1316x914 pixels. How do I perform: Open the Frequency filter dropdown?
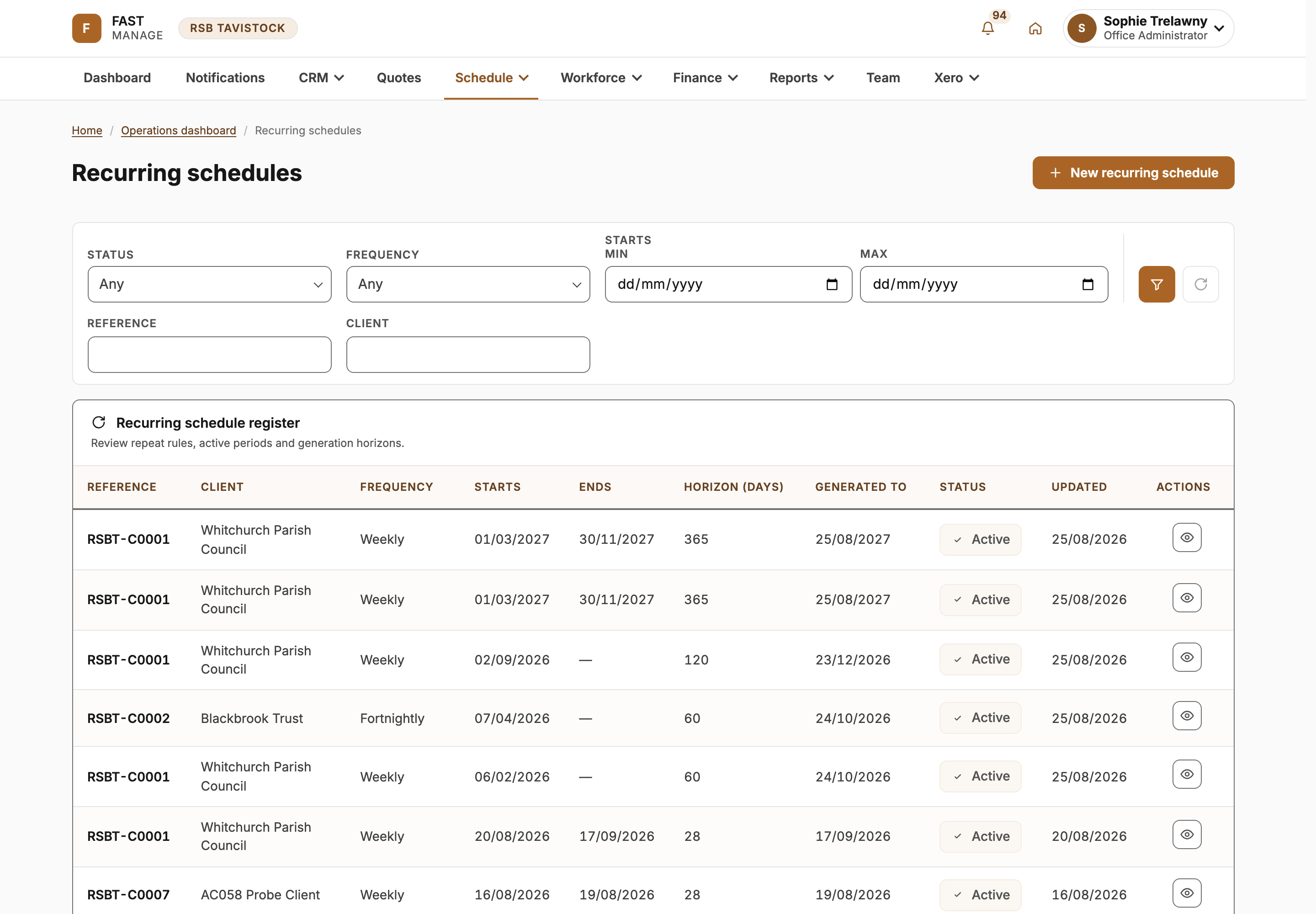468,284
